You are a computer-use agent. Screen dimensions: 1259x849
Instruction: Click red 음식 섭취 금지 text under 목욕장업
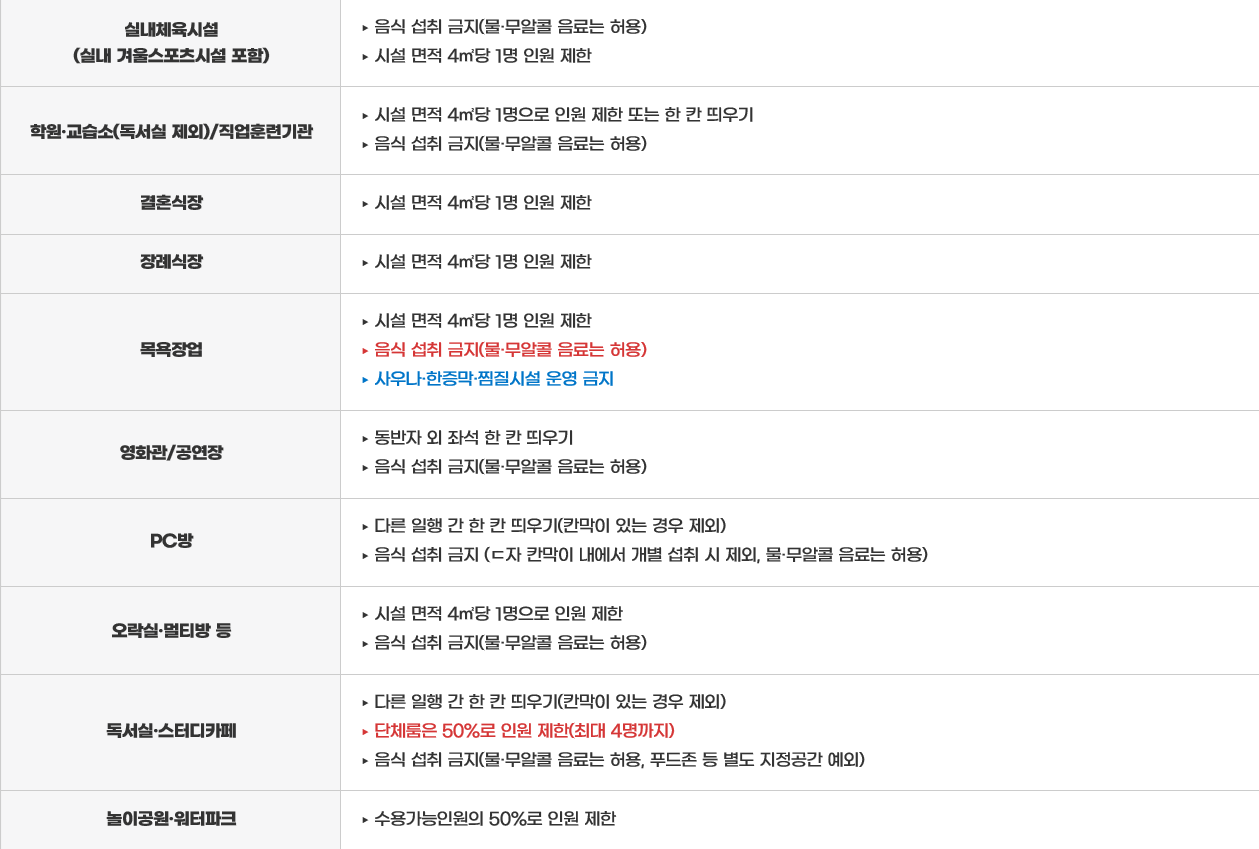[510, 350]
